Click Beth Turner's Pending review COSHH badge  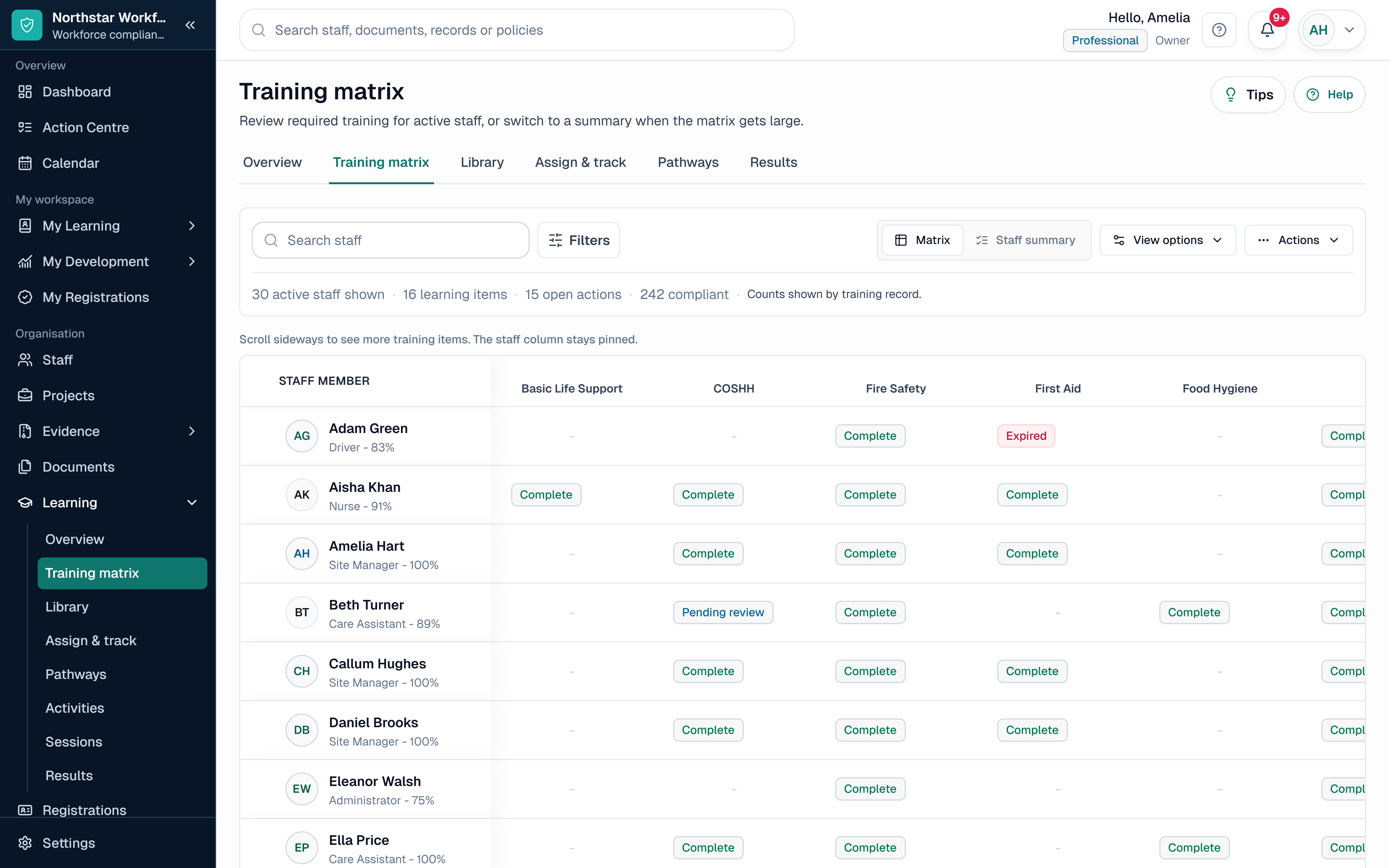click(x=723, y=612)
